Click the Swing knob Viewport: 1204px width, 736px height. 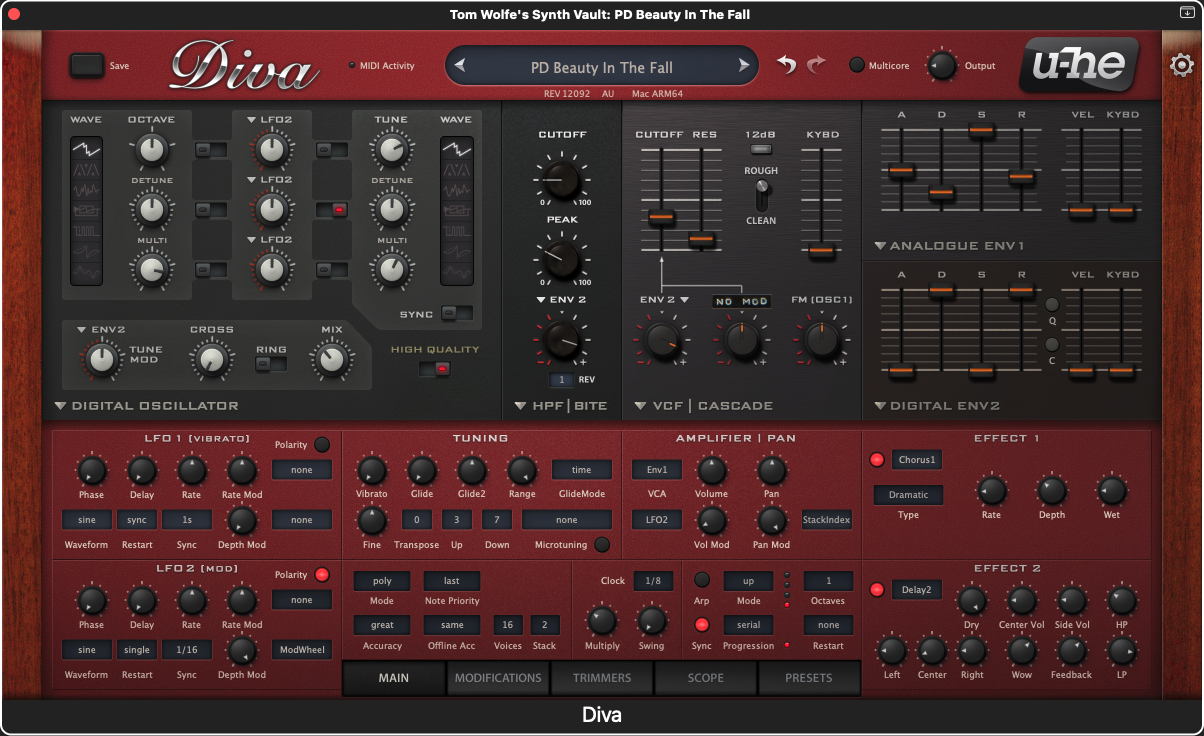(651, 621)
